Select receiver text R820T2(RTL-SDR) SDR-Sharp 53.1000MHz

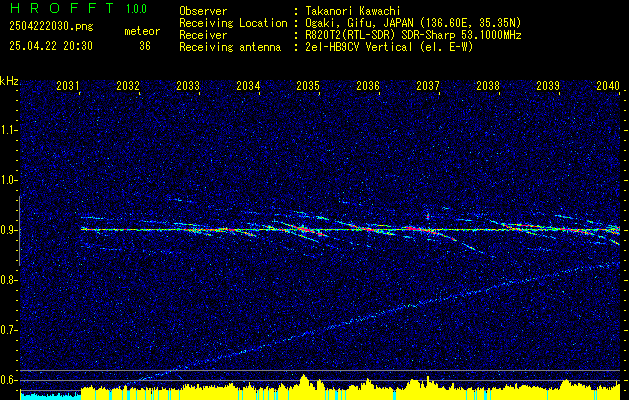pyautogui.click(x=413, y=35)
